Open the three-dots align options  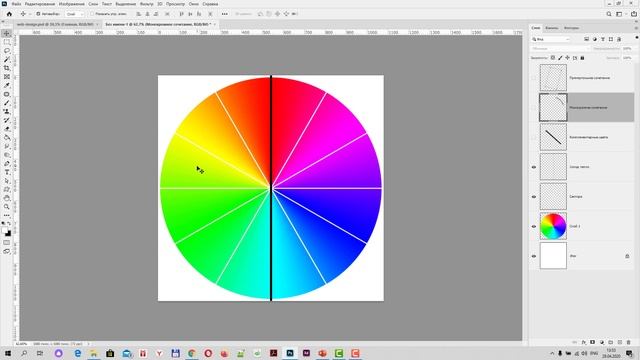pos(224,14)
